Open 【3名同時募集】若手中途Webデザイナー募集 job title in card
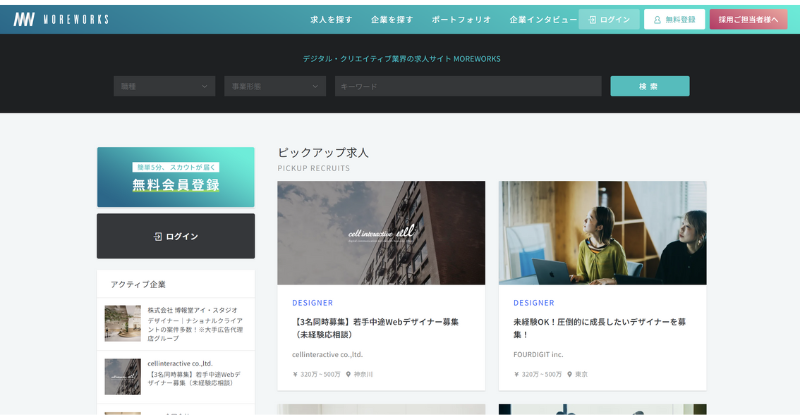The image size is (800, 420). tap(376, 328)
